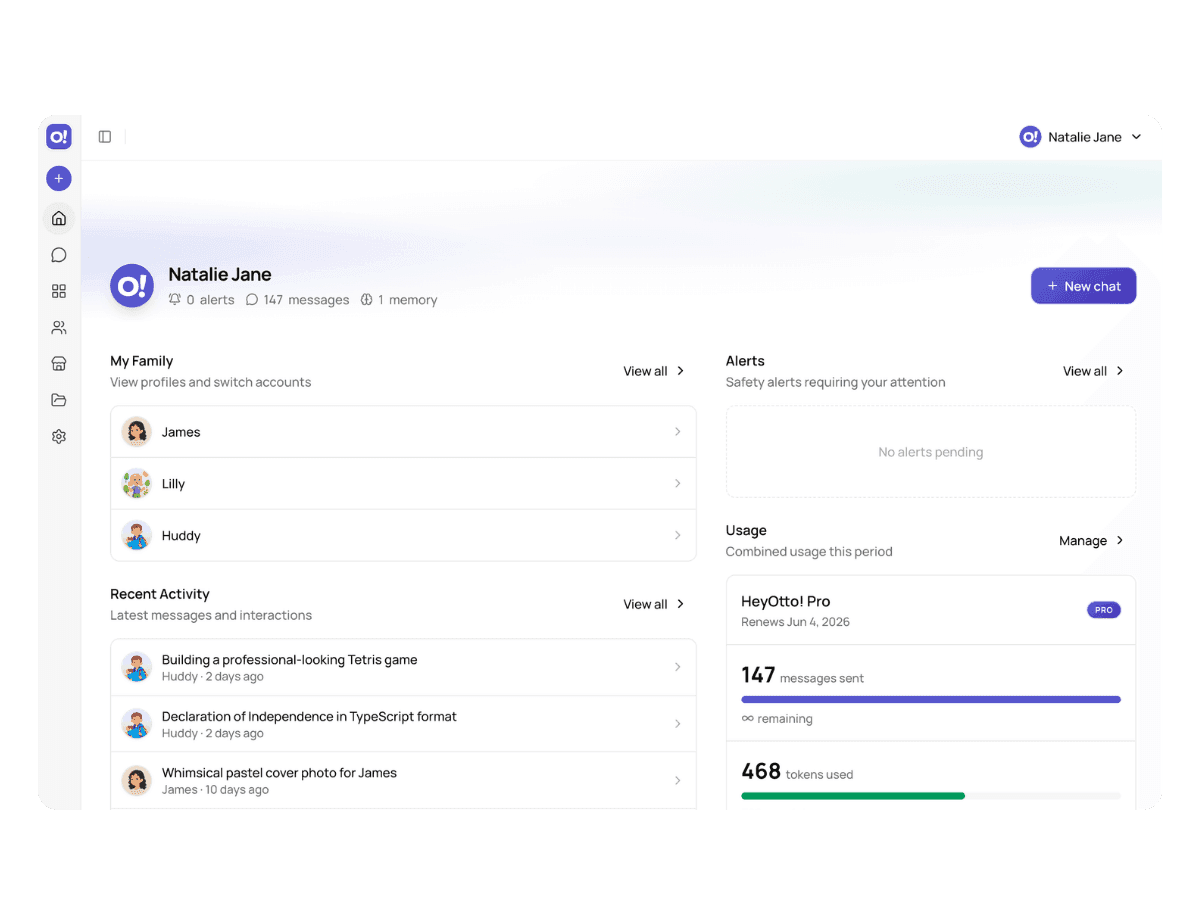Open Manage for Usage

pos(1092,541)
